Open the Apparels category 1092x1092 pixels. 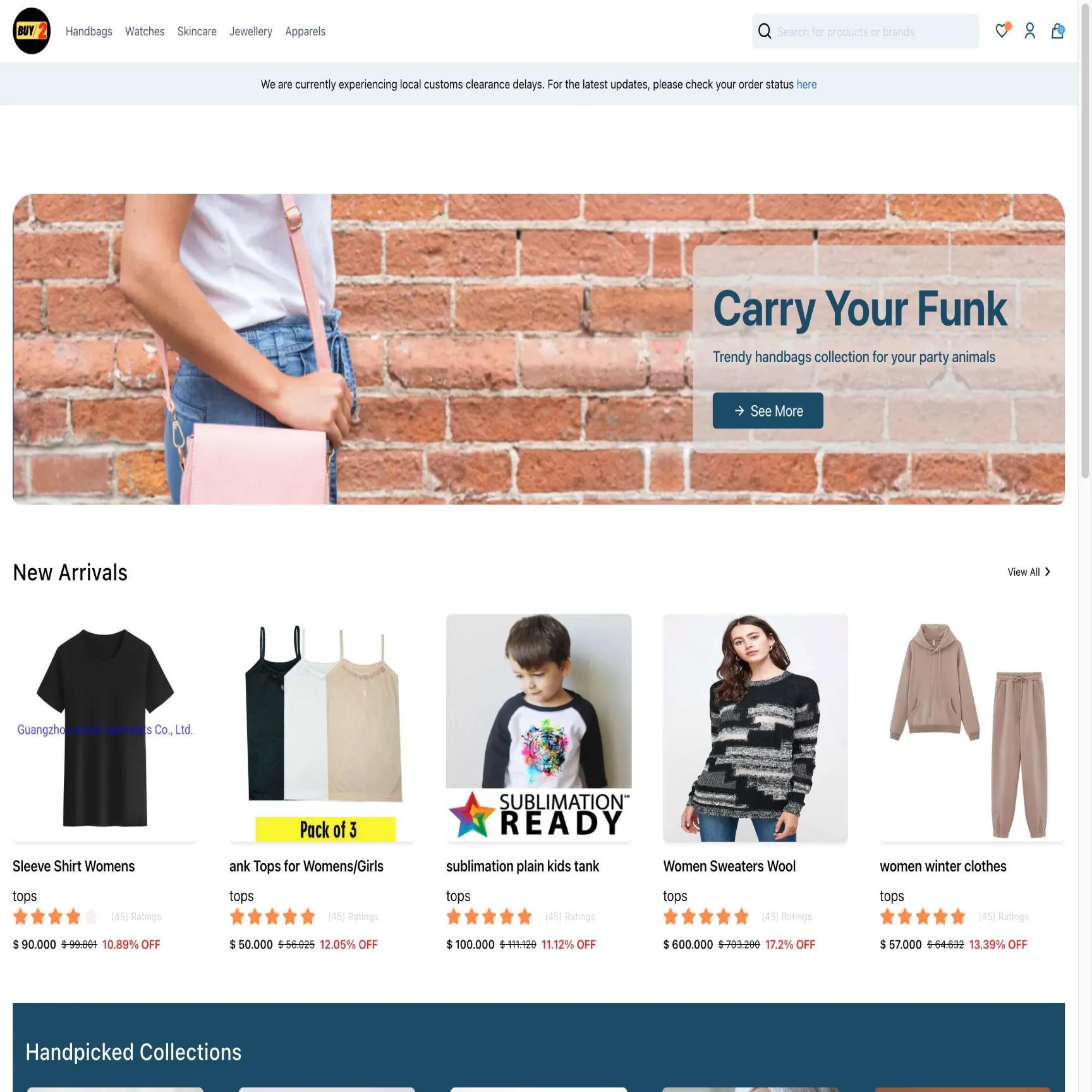click(305, 31)
